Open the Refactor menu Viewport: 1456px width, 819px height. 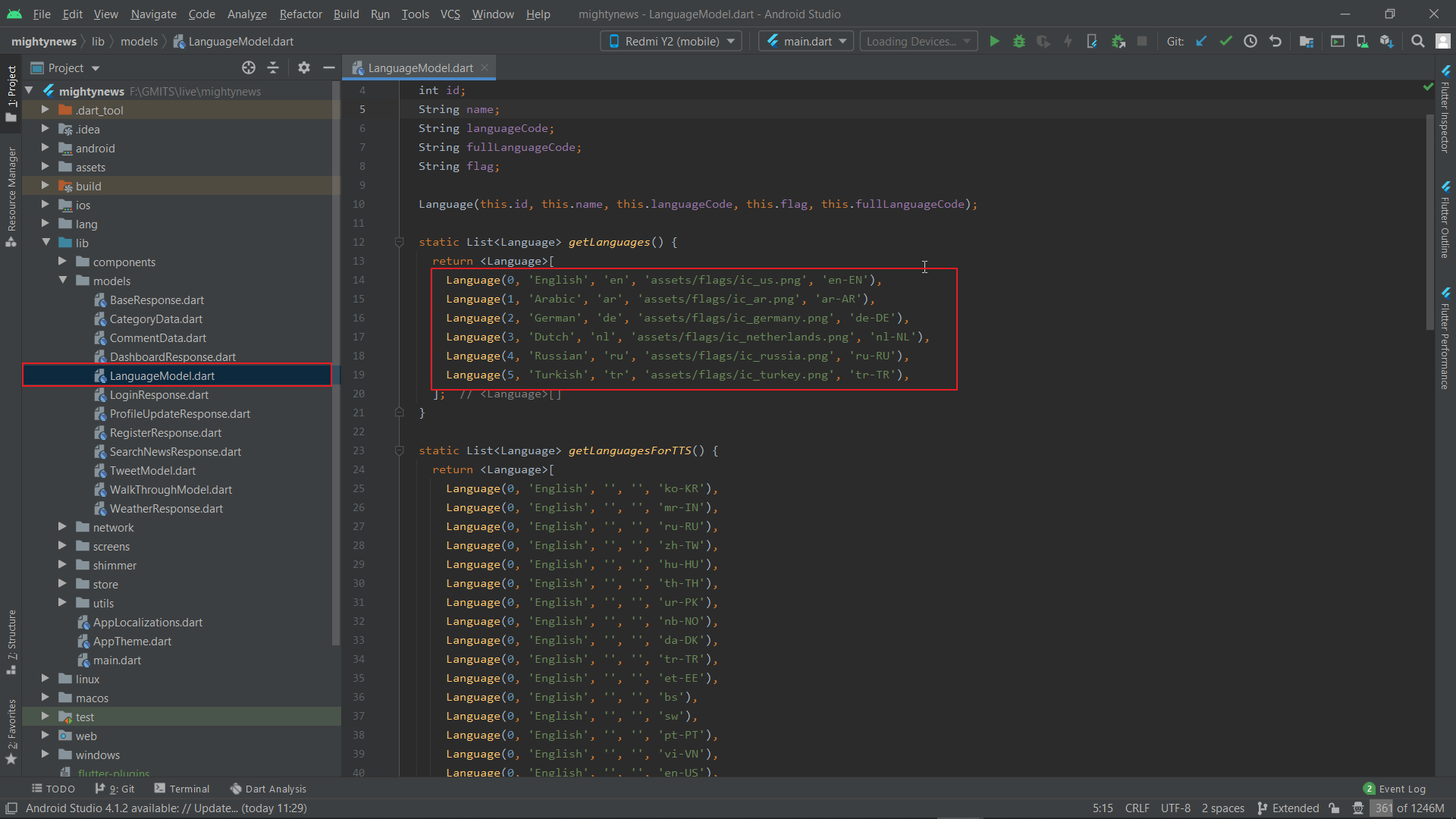pos(300,14)
